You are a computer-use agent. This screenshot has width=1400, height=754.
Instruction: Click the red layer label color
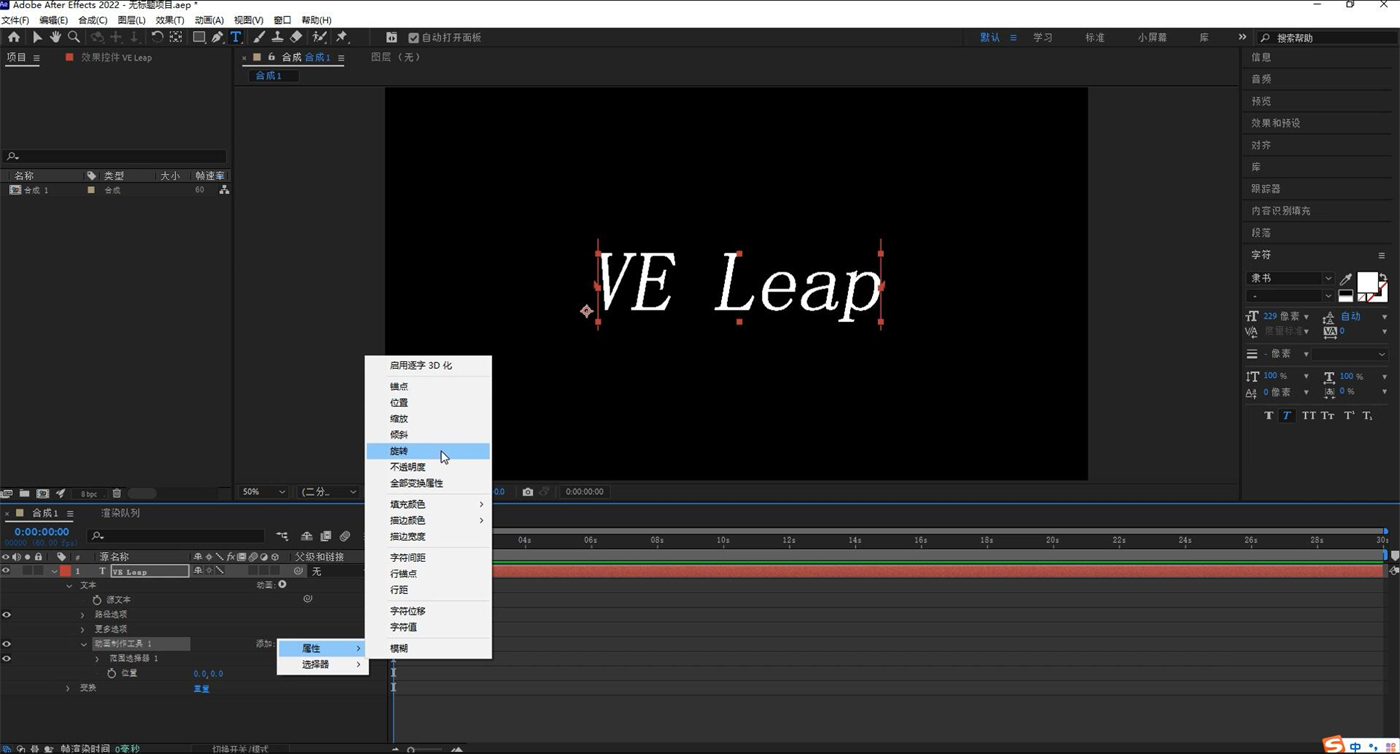65,571
